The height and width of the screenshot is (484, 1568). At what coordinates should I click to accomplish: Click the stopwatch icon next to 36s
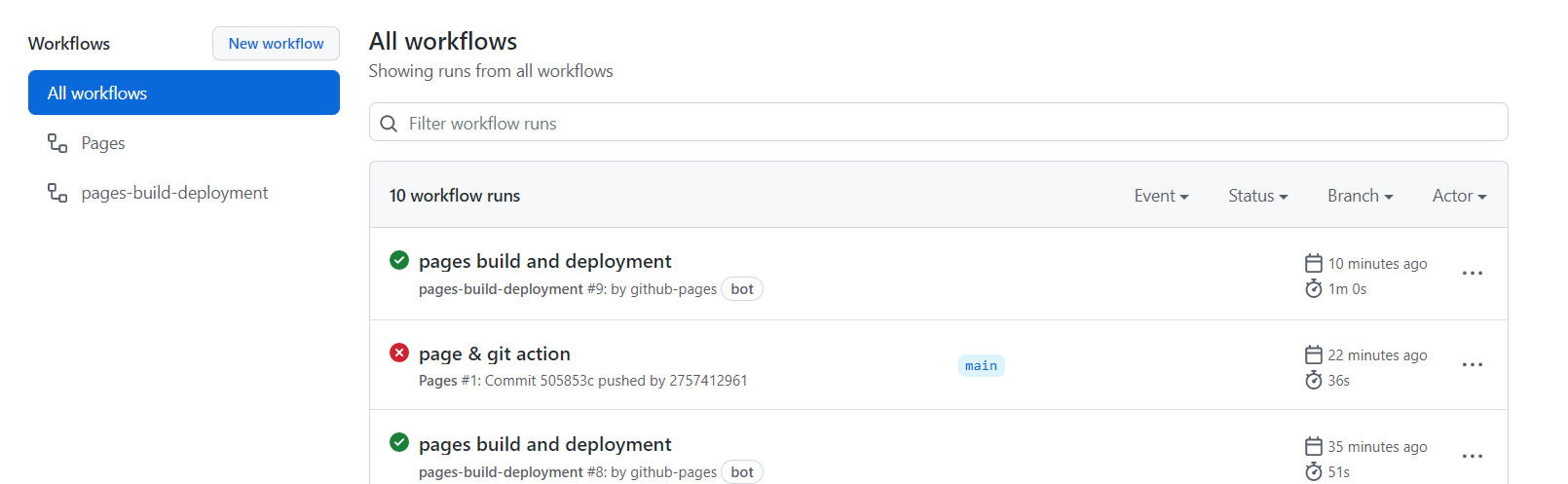point(1314,380)
